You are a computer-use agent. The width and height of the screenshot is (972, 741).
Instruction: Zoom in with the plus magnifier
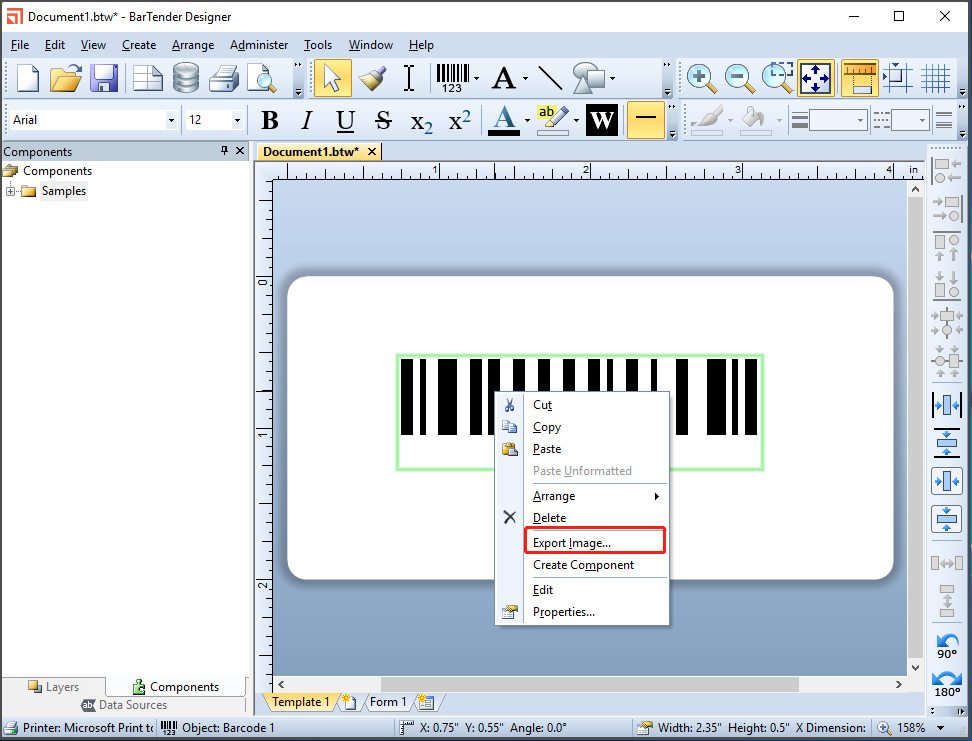[701, 78]
